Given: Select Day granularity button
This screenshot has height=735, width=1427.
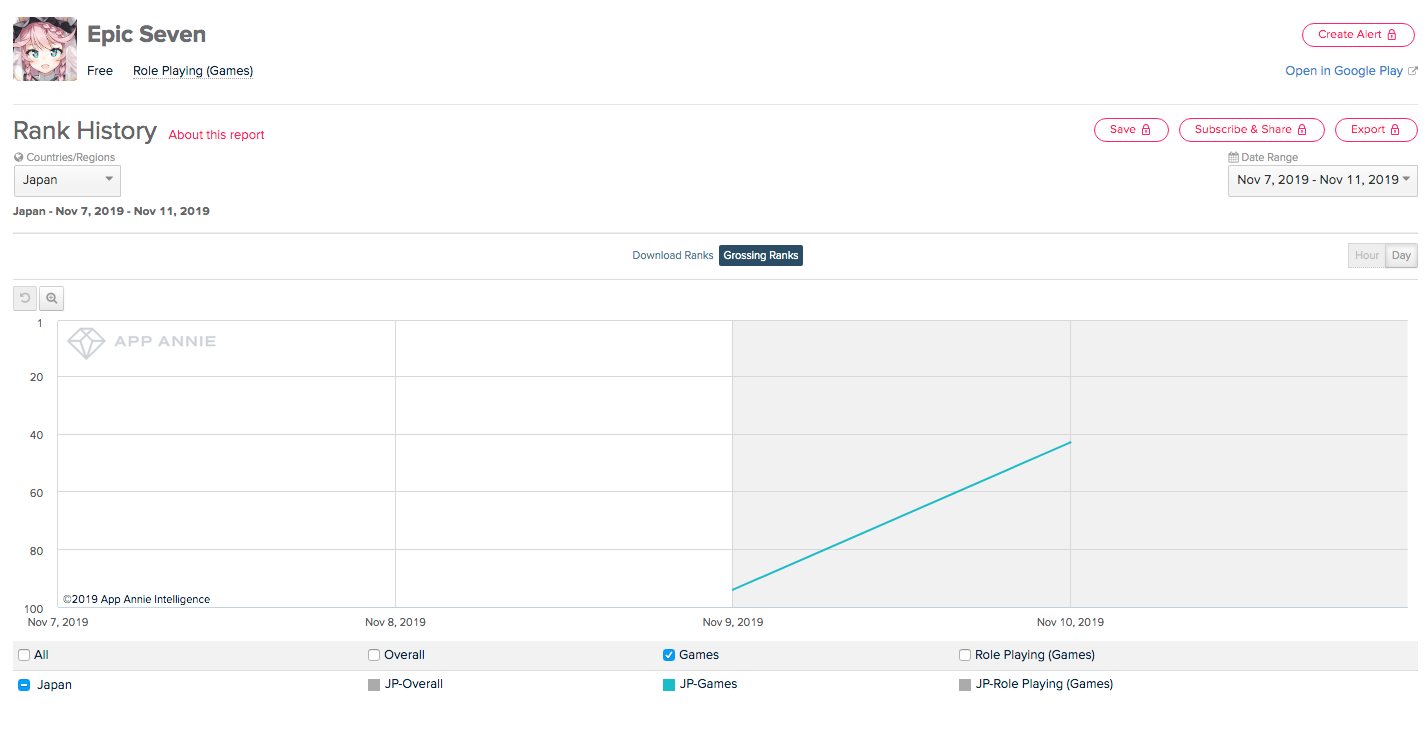Looking at the screenshot, I should point(1401,256).
